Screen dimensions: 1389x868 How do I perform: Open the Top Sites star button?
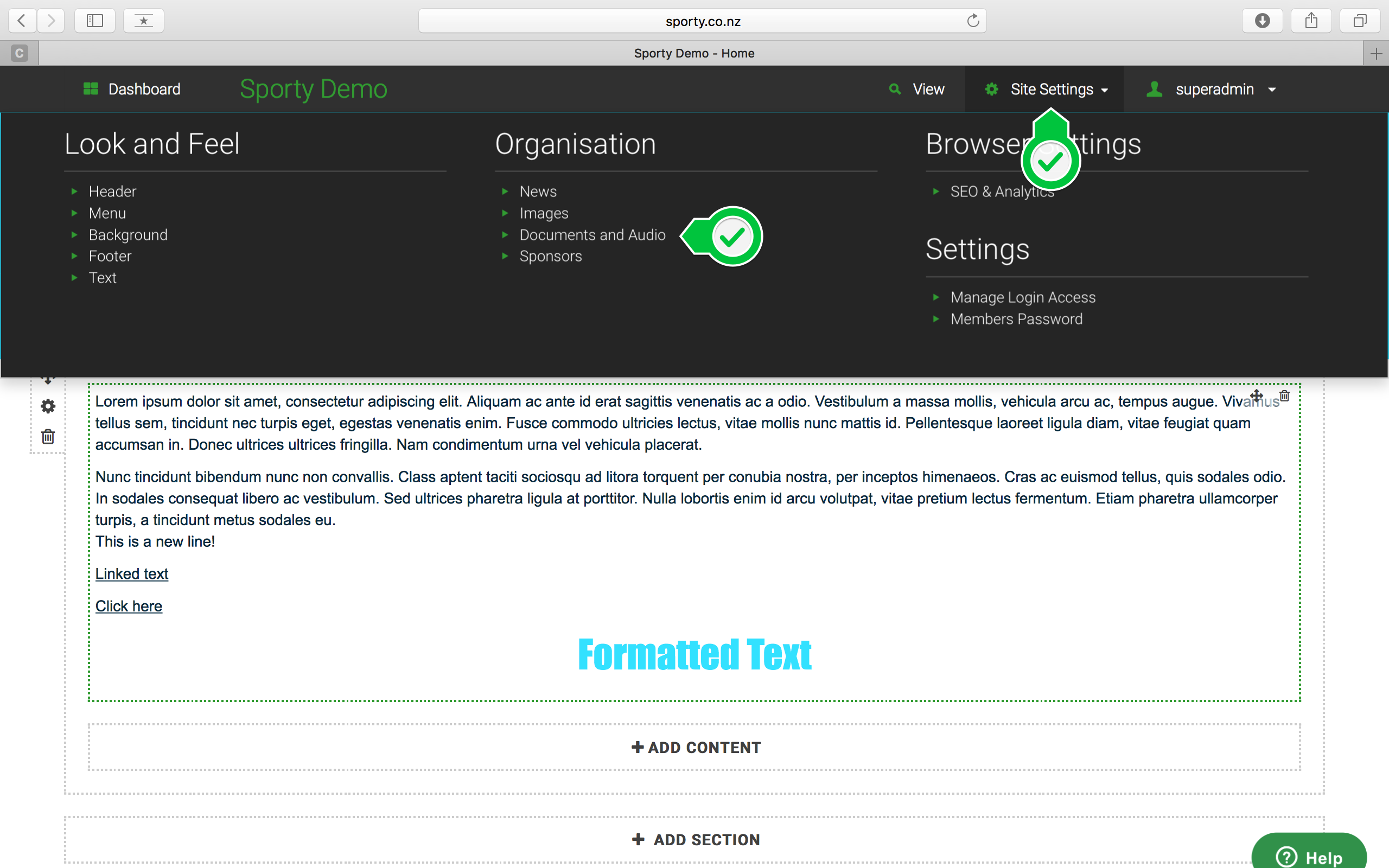[143, 21]
